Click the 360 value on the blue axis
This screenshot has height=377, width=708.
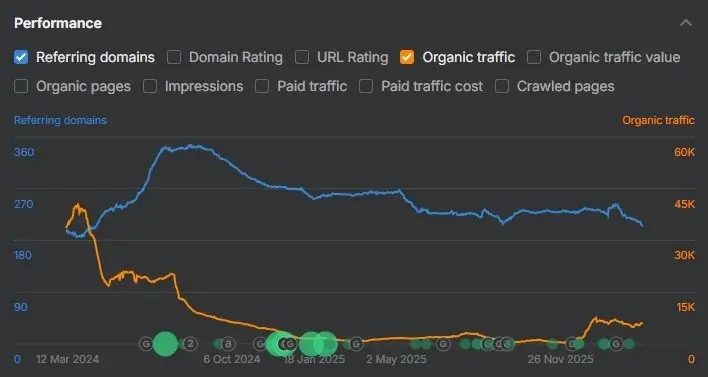click(x=24, y=152)
